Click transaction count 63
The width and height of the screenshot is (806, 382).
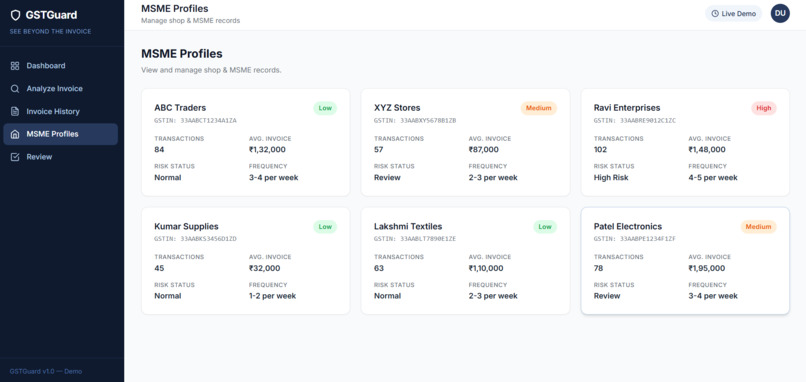pyautogui.click(x=379, y=268)
